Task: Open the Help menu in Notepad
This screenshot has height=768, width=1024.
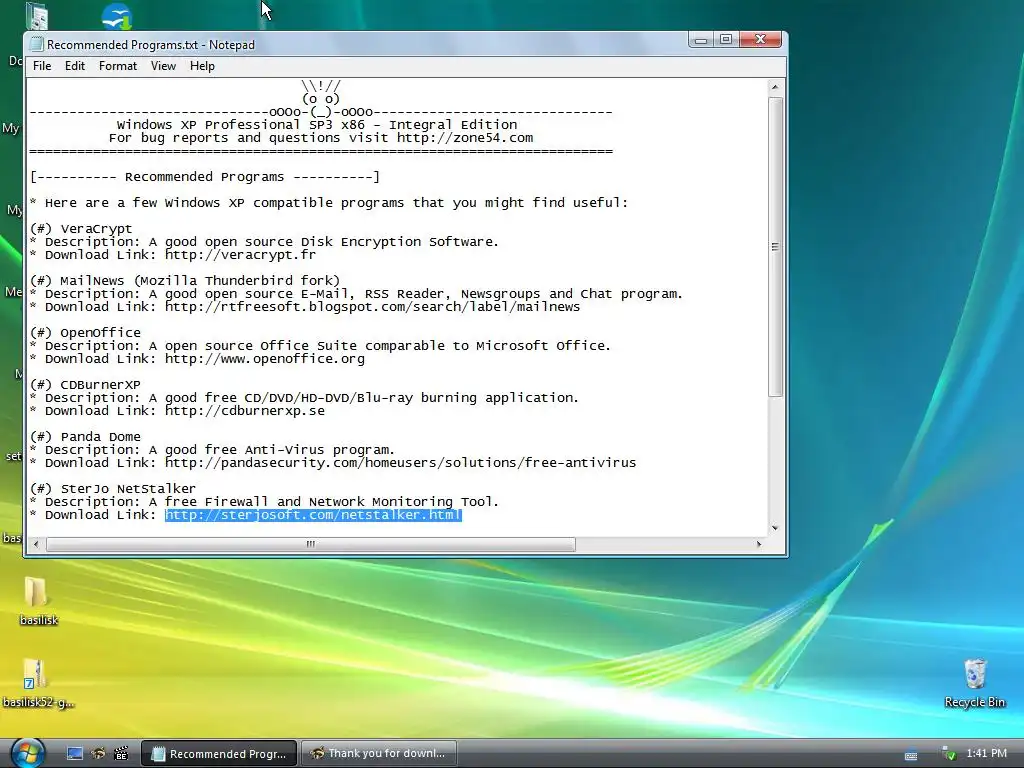Action: (x=202, y=66)
